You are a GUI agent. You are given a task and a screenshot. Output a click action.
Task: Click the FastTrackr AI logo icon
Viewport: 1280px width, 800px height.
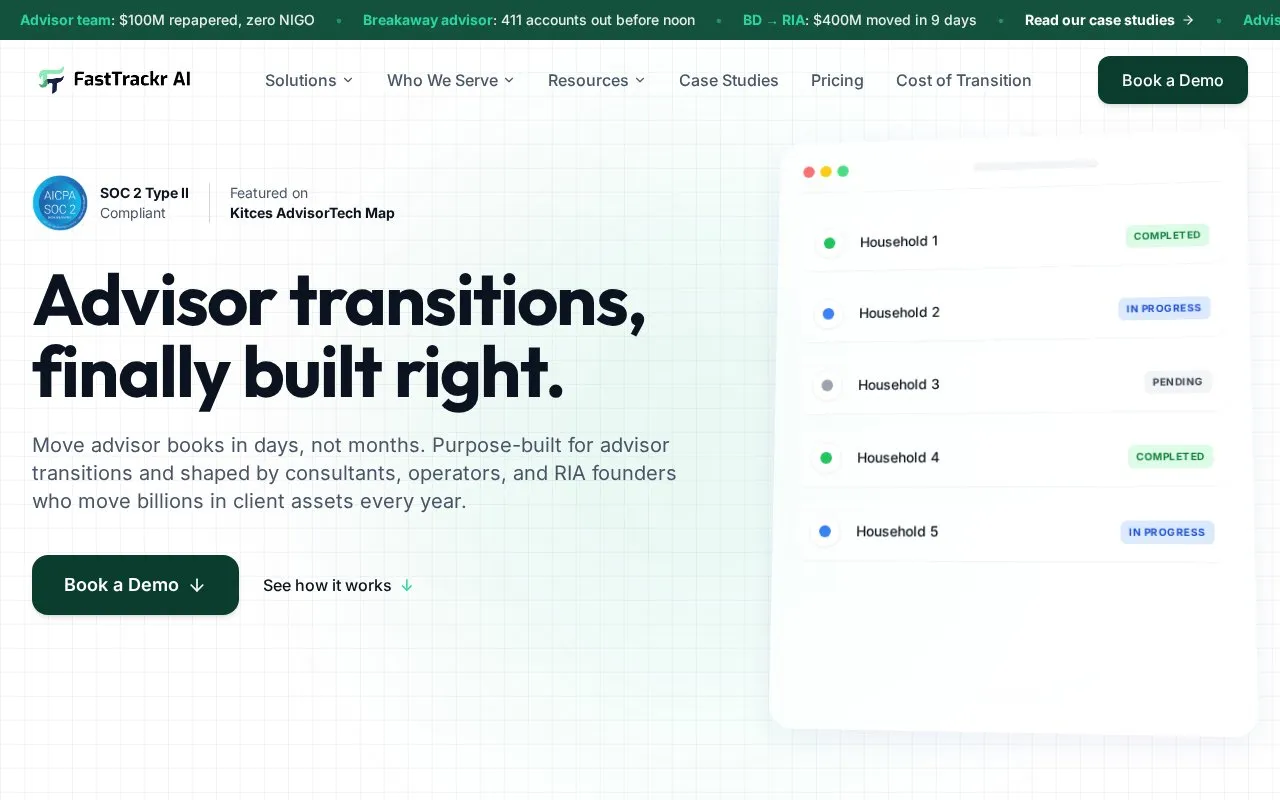pos(51,80)
